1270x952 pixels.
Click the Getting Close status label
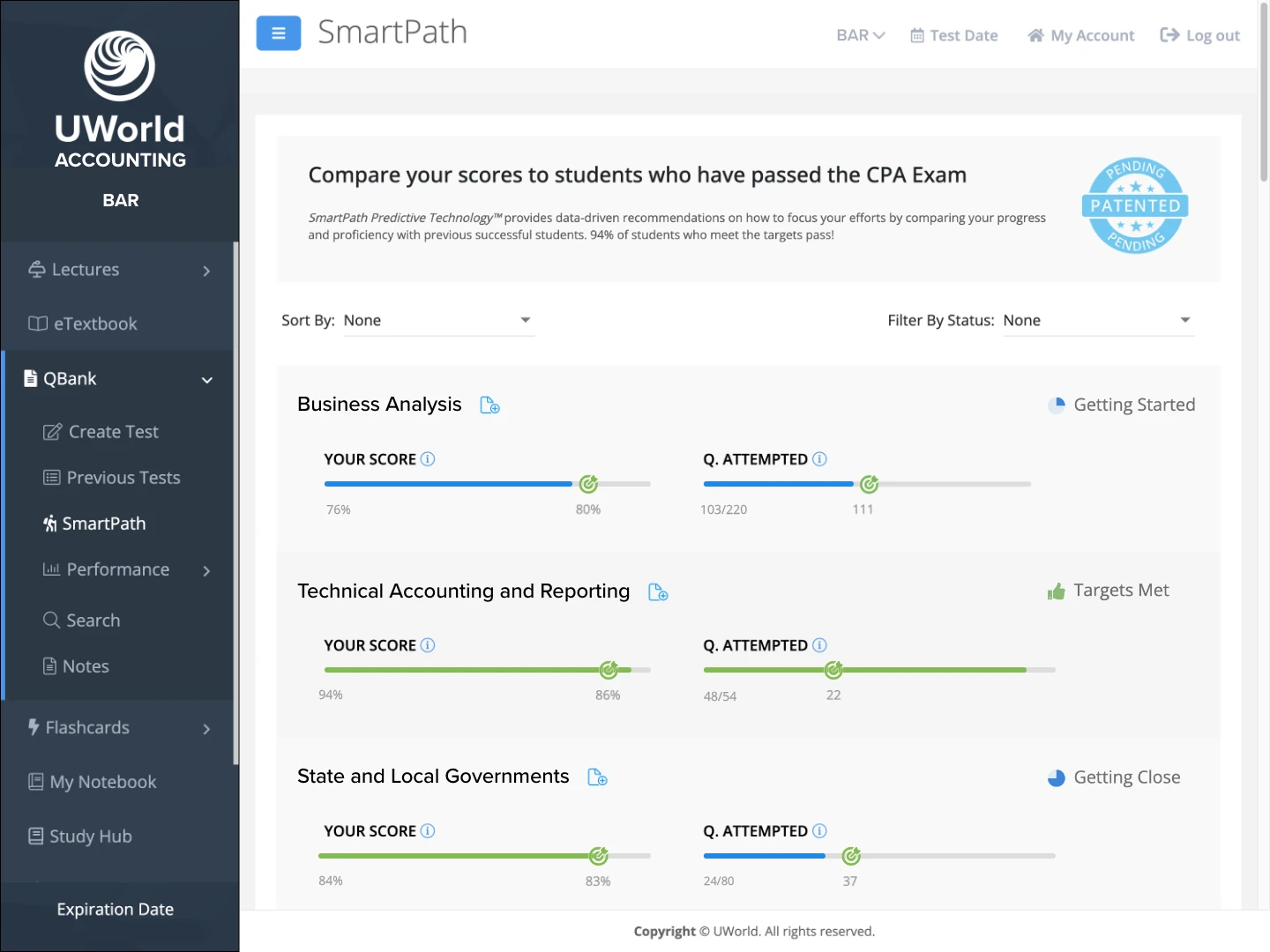point(1127,777)
